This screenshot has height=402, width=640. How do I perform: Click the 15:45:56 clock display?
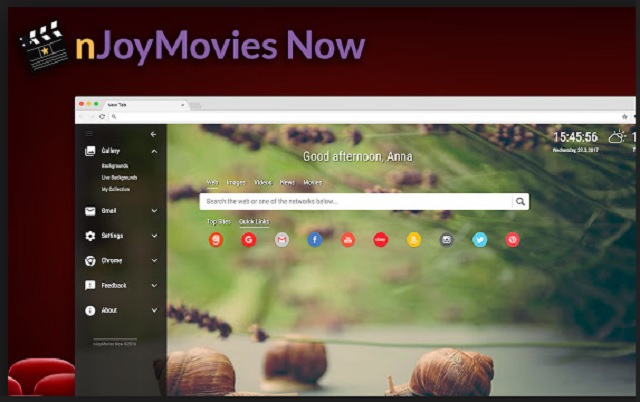[576, 137]
